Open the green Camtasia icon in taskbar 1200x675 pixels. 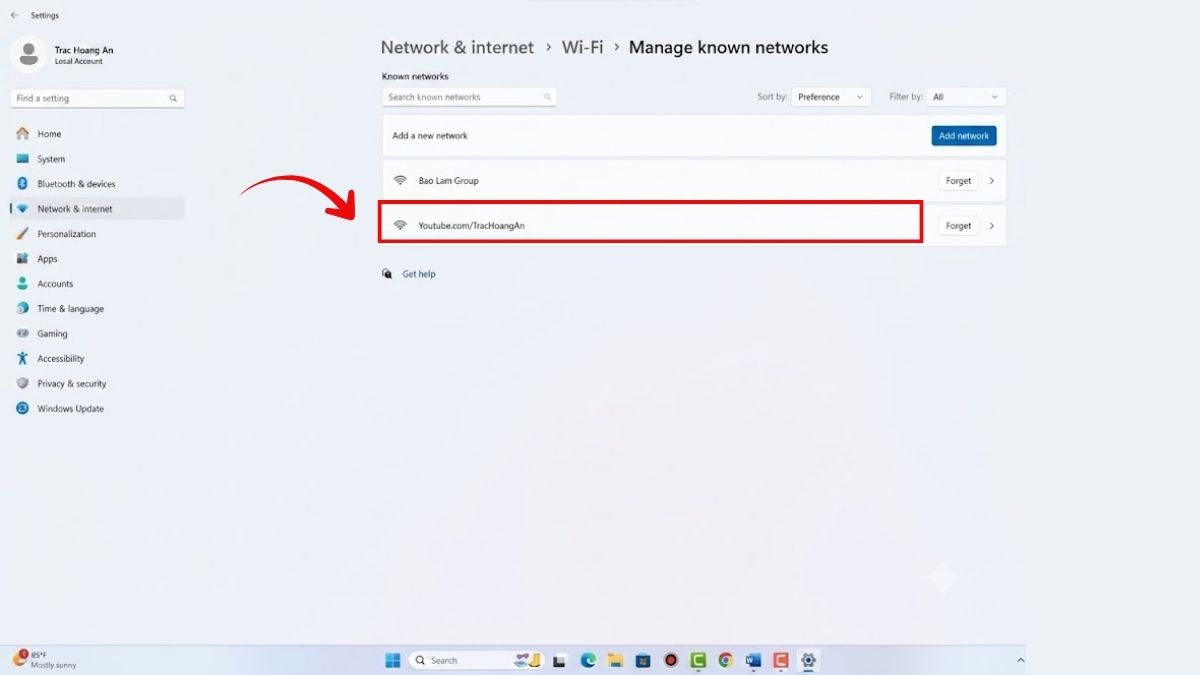(698, 660)
